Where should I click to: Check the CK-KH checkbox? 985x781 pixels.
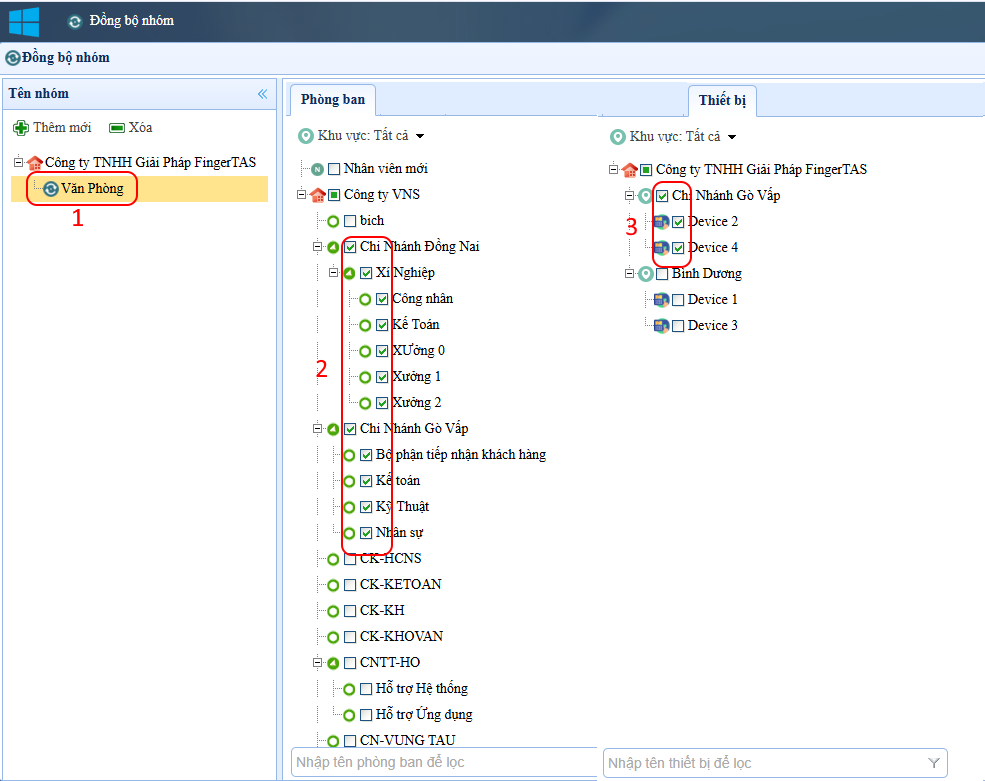click(x=351, y=611)
